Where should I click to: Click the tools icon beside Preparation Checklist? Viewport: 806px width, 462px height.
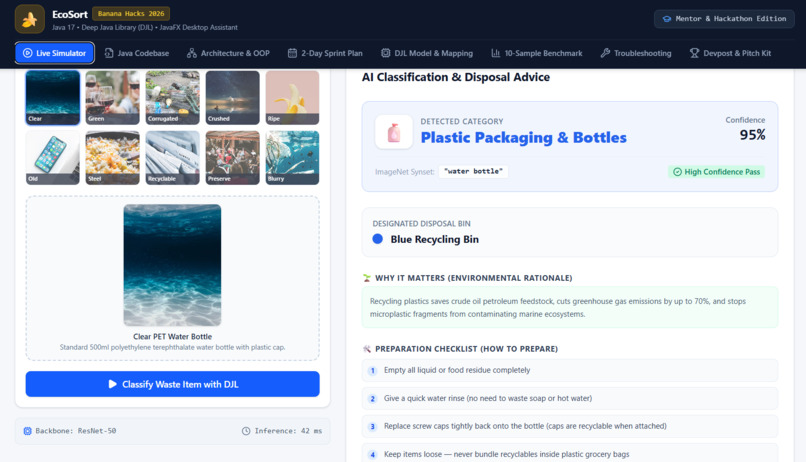[367, 349]
